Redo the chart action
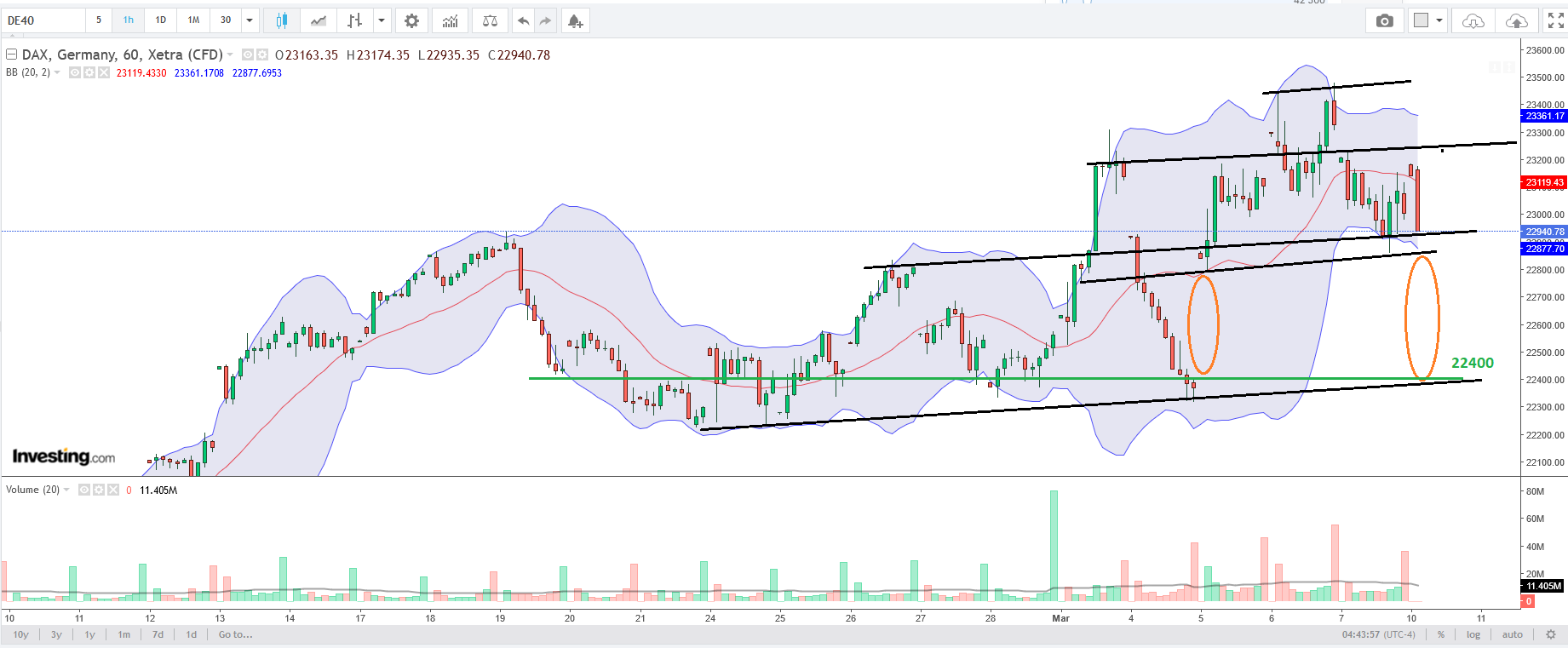1568x648 pixels. (x=545, y=20)
